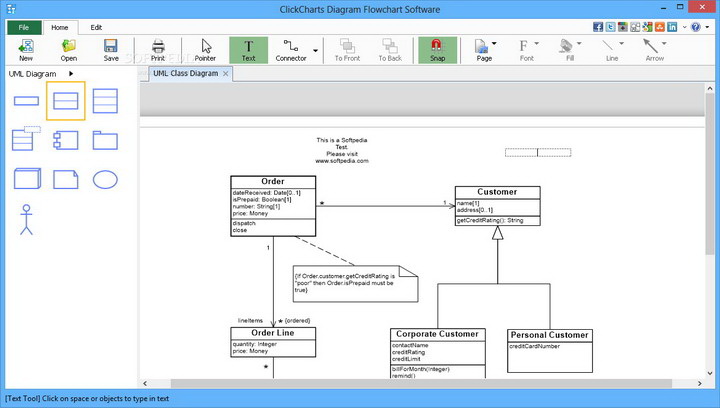Pick the template class shape with dashed corner
720x408 pixels.
click(26, 139)
